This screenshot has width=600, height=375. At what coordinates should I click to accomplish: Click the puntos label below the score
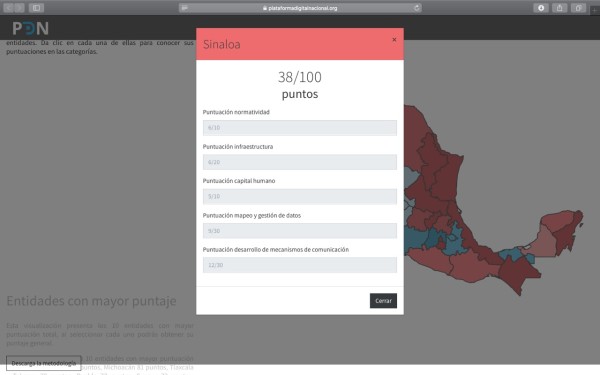pyautogui.click(x=300, y=94)
